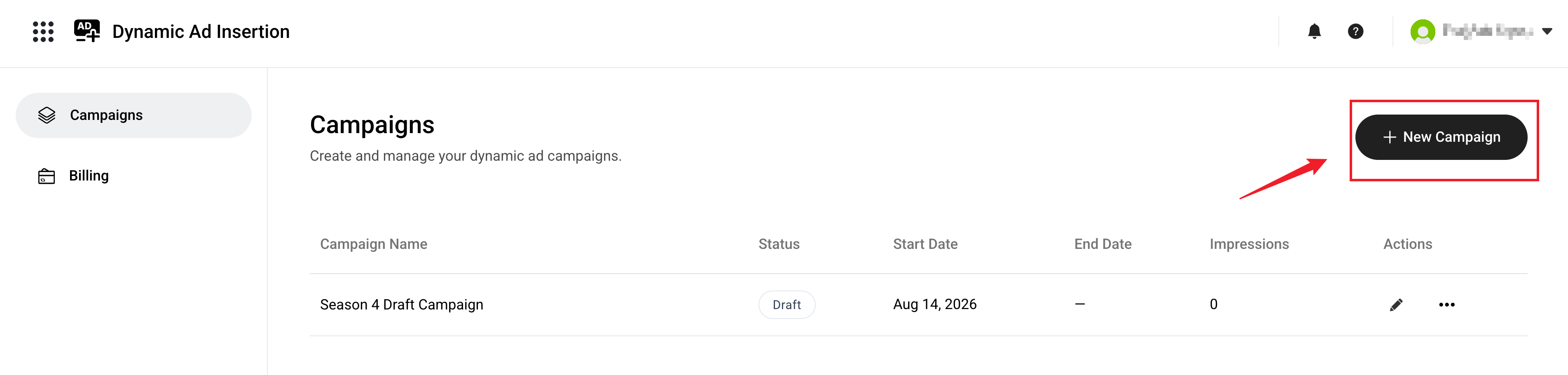Screen dimensions: 1568x375
Task: Sort by the Start Date column header
Action: pyautogui.click(x=924, y=244)
